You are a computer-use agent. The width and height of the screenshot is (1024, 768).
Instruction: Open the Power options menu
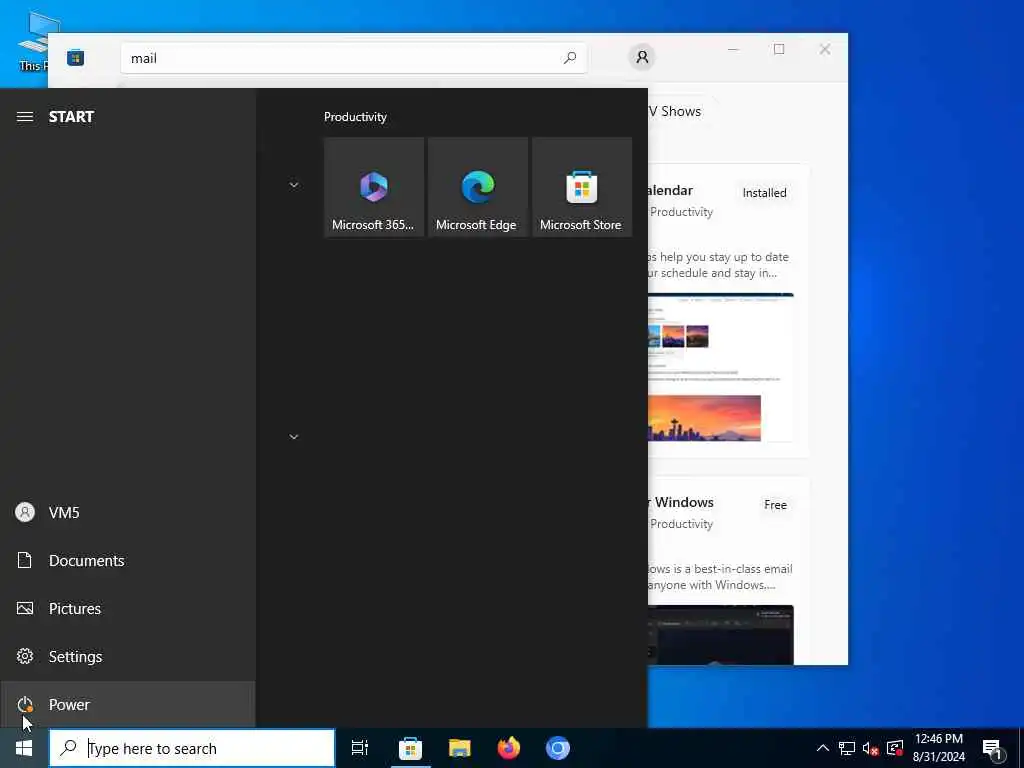tap(127, 705)
